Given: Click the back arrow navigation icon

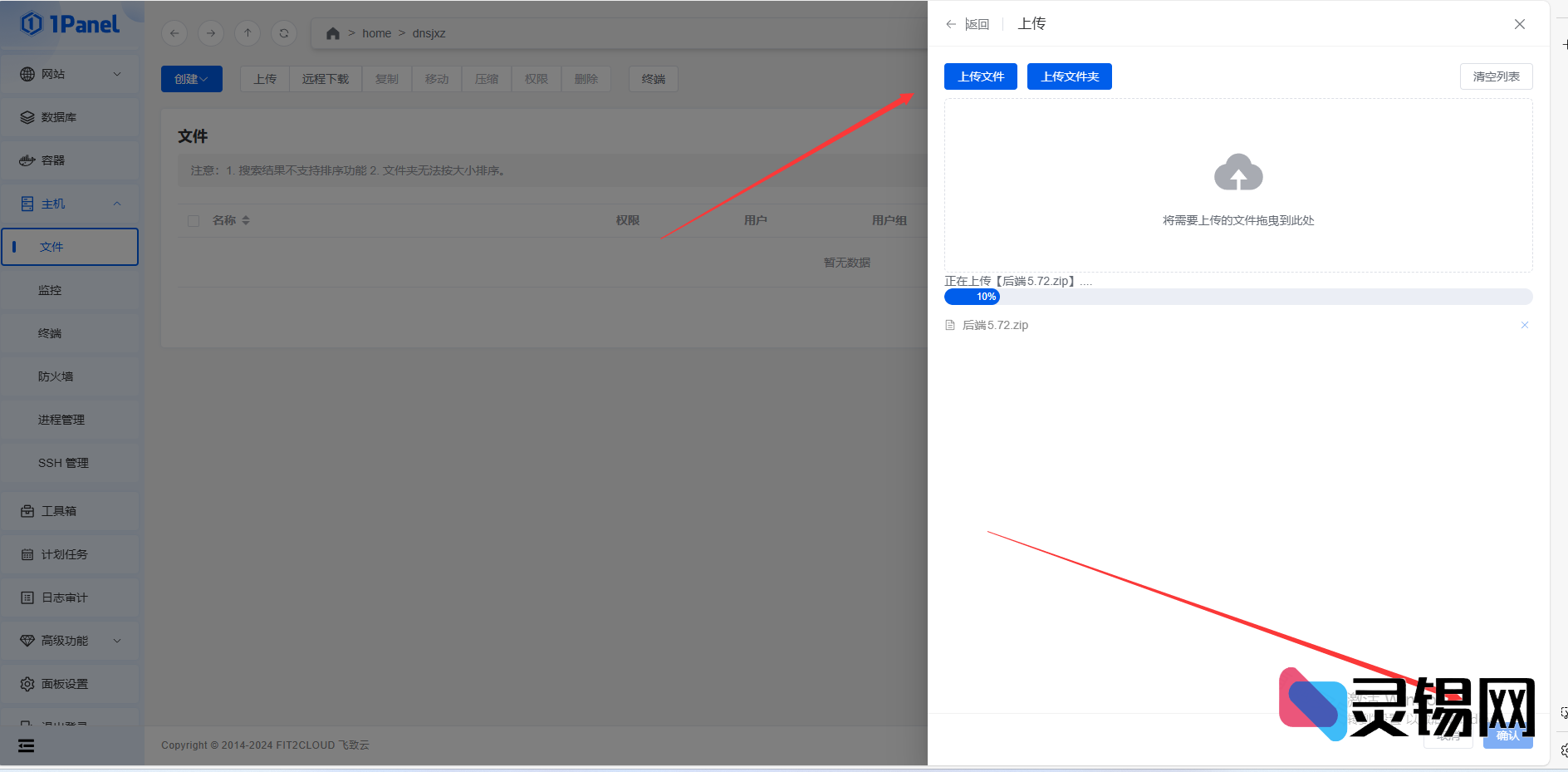Looking at the screenshot, I should tap(174, 33).
